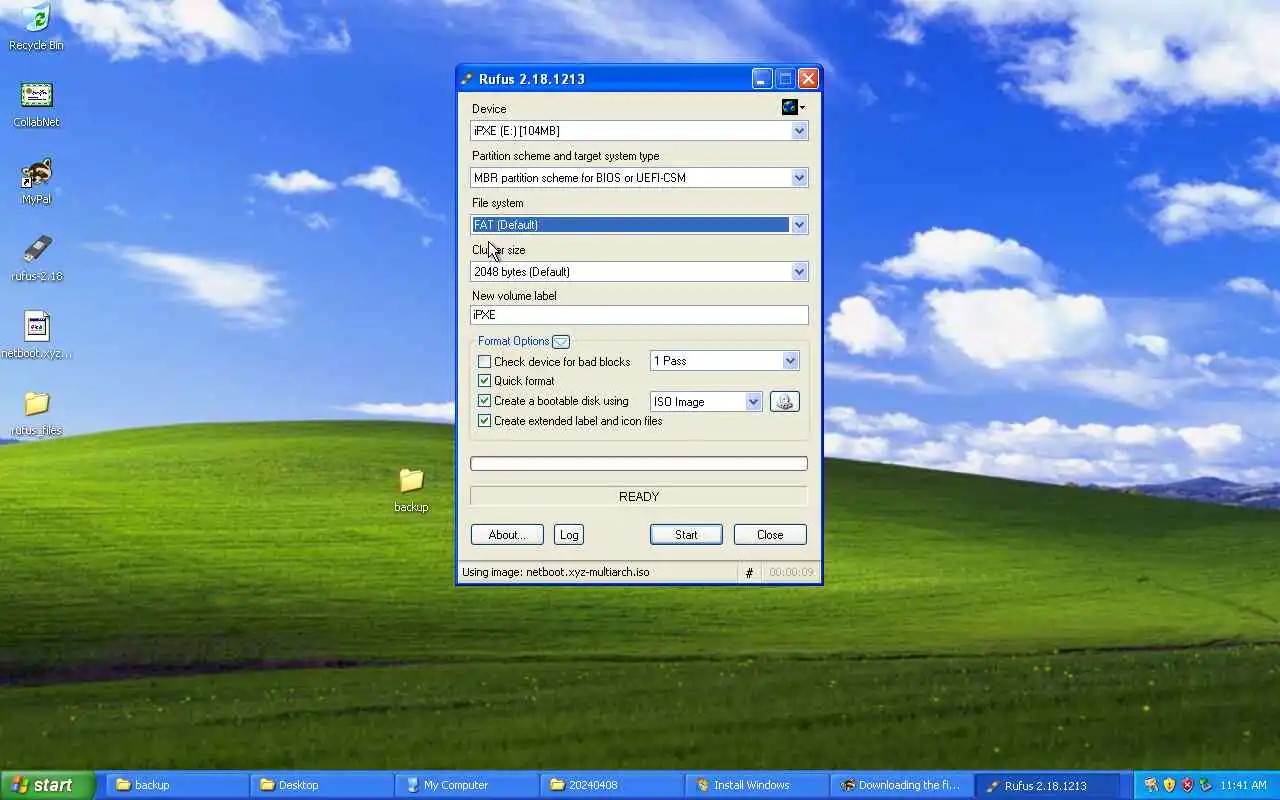This screenshot has height=800, width=1280.
Task: Open the ISO Image boot type dropdown
Action: [x=753, y=402]
